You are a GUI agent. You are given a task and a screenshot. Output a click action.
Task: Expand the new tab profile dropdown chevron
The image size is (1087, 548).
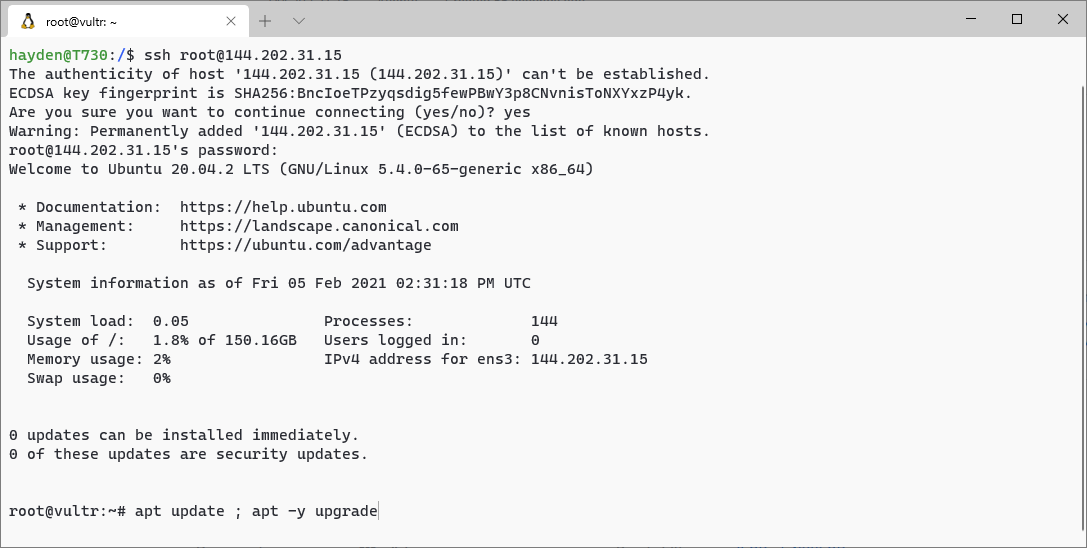click(299, 22)
